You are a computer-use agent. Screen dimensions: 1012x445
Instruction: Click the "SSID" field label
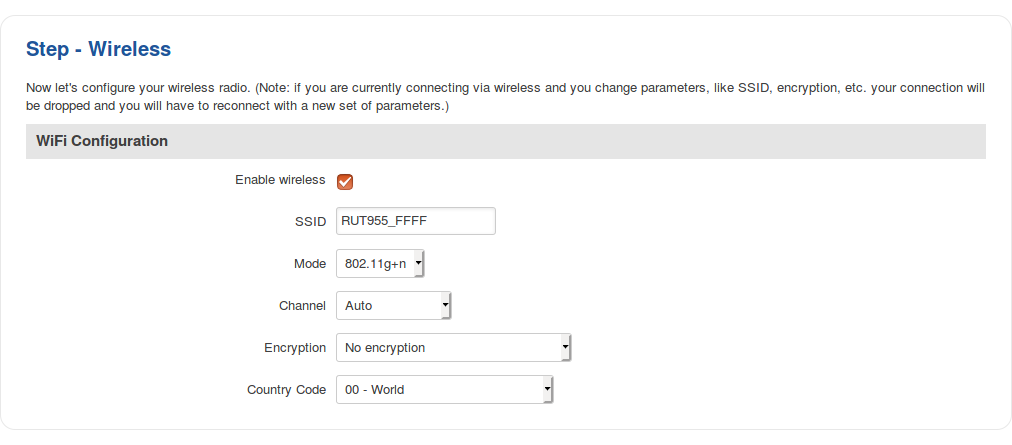[x=312, y=222]
